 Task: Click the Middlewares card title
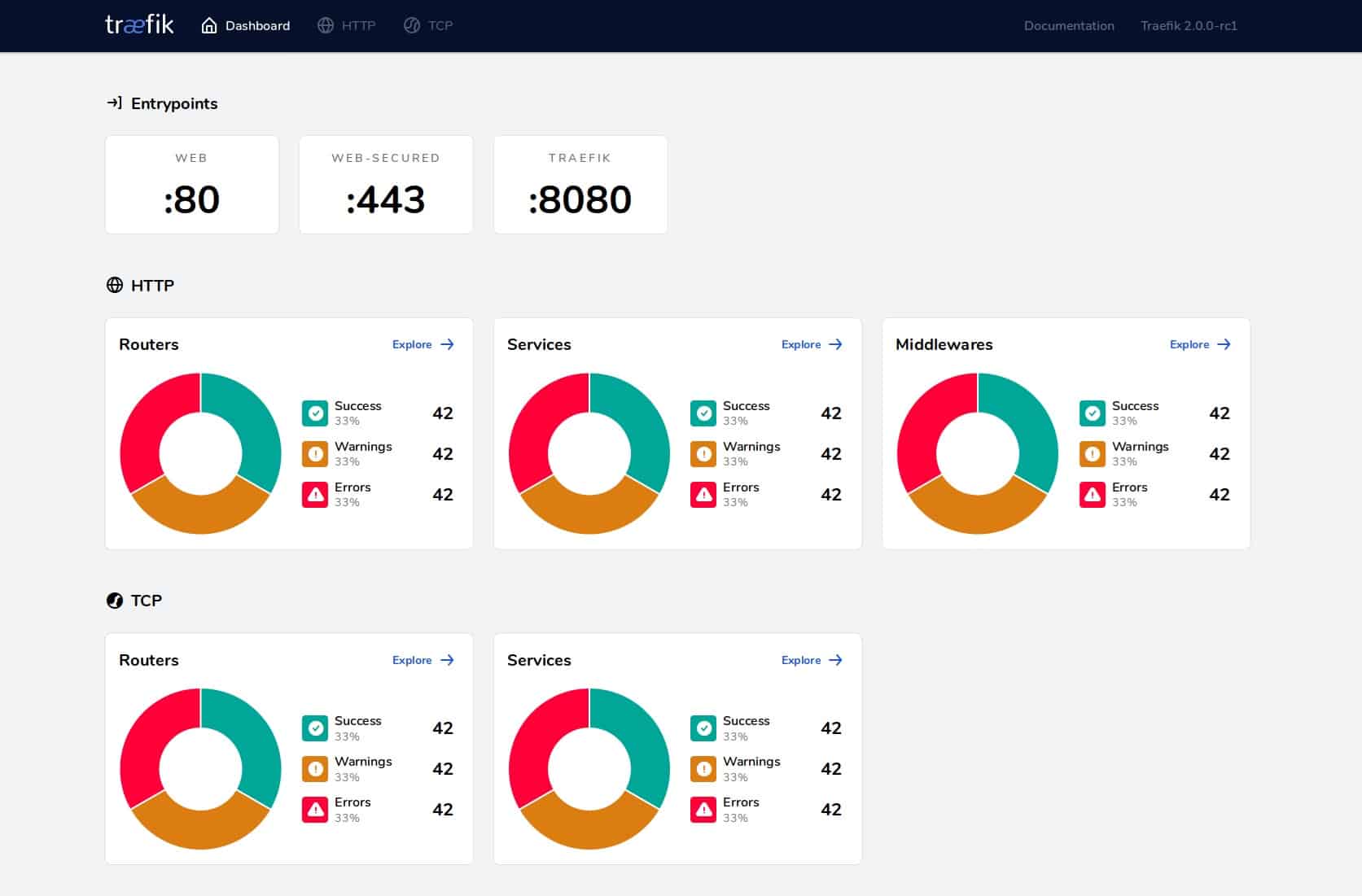click(x=944, y=344)
